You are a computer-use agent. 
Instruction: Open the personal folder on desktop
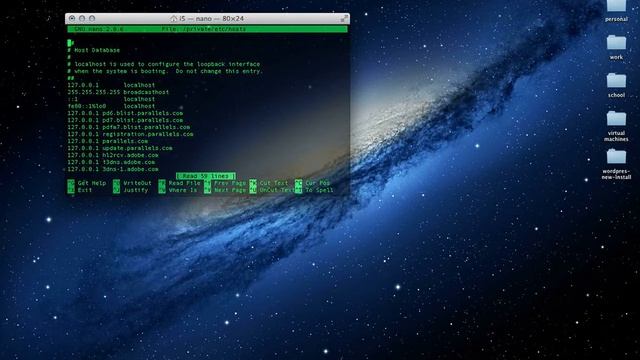tap(616, 7)
